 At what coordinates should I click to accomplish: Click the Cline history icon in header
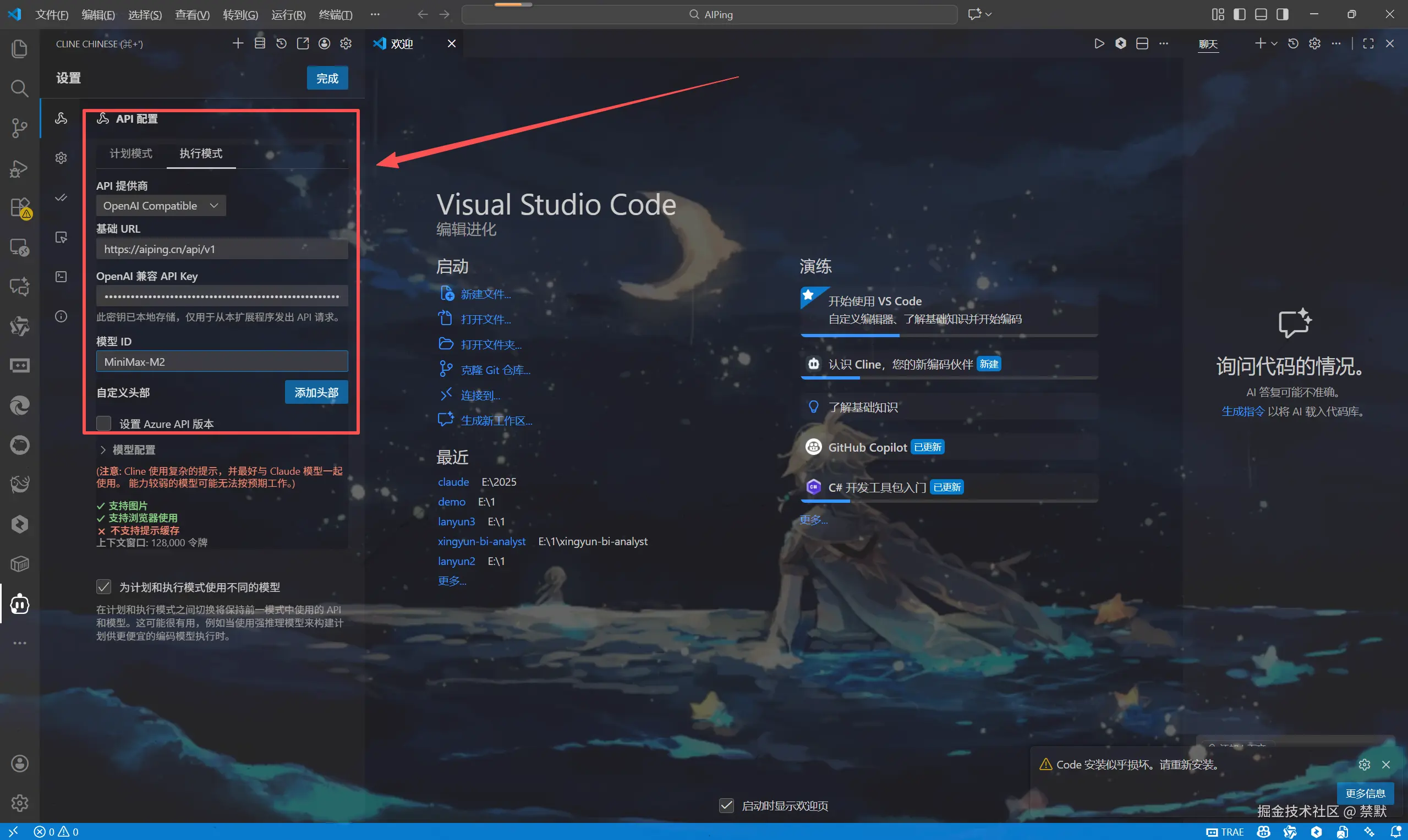click(x=281, y=43)
